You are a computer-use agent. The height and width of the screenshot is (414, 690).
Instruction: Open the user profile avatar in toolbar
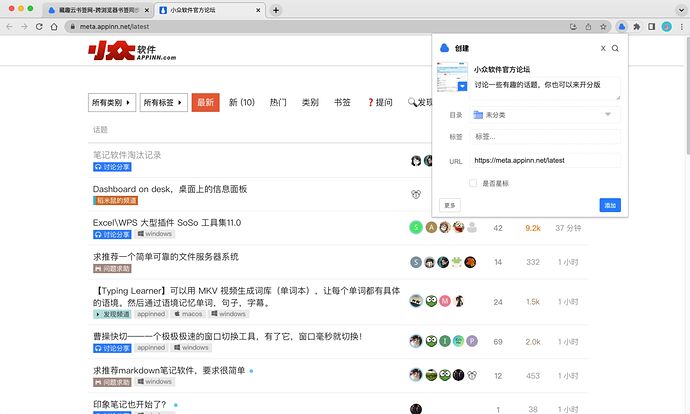[667, 27]
